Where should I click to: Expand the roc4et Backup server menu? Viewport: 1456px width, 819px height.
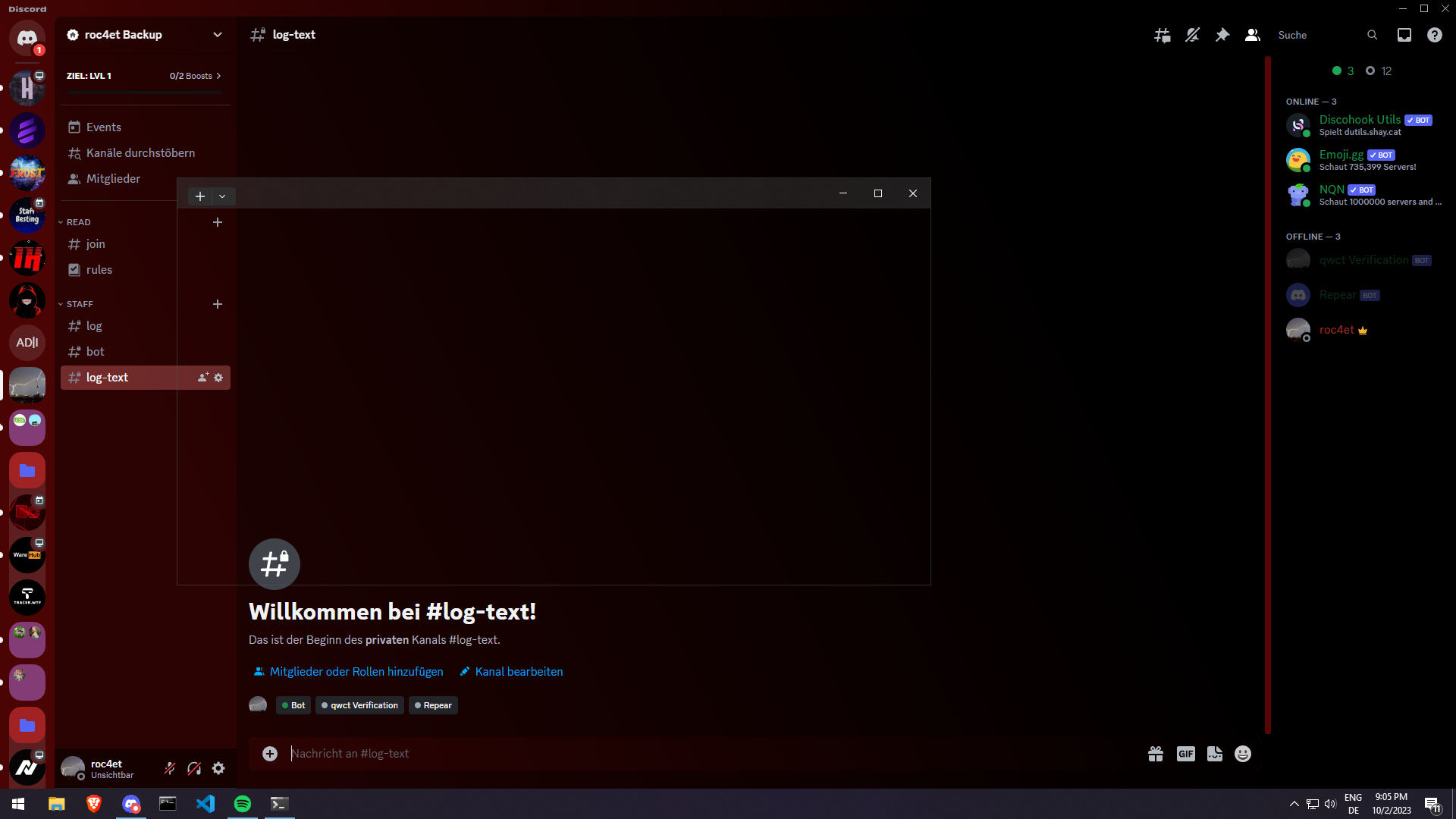coord(144,35)
